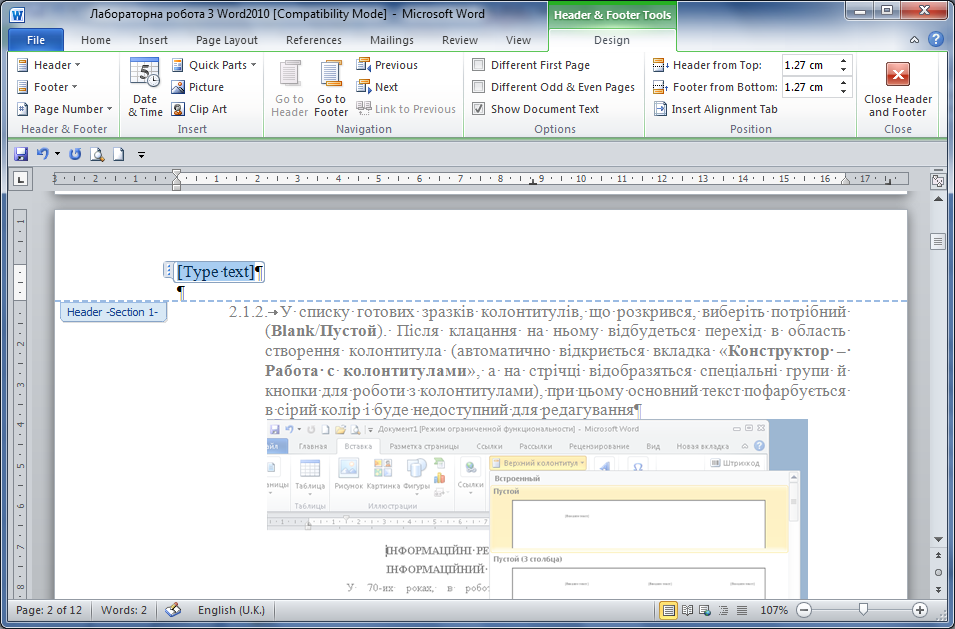
Task: Switch to Full Screen Reading view
Action: 688,610
